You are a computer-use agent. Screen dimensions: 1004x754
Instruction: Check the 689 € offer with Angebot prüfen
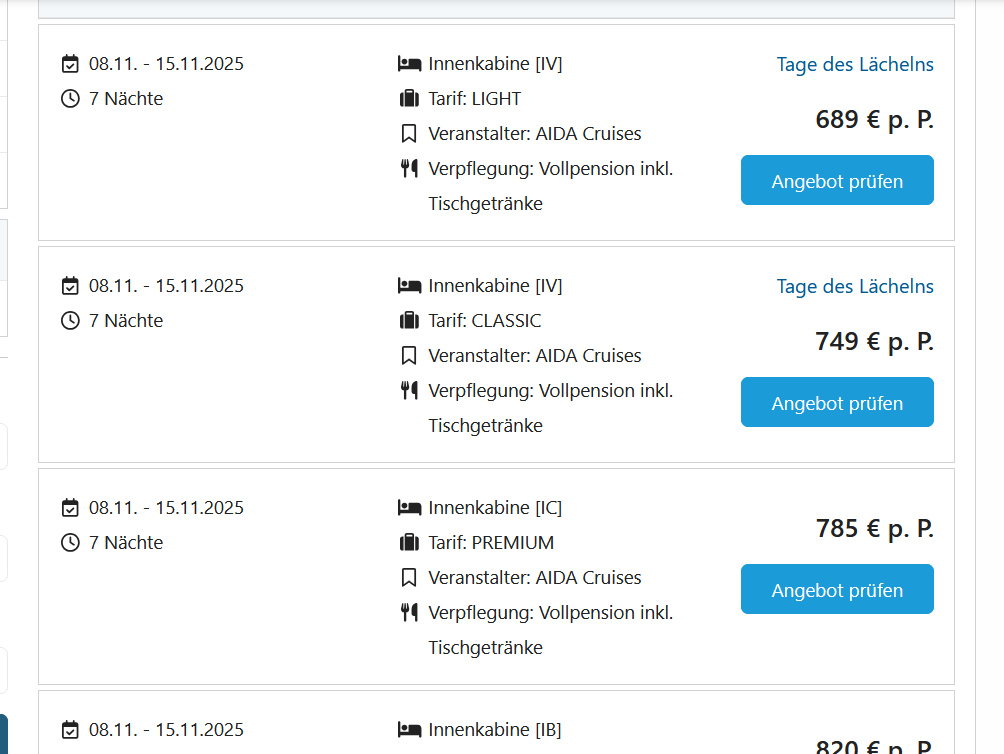[837, 180]
